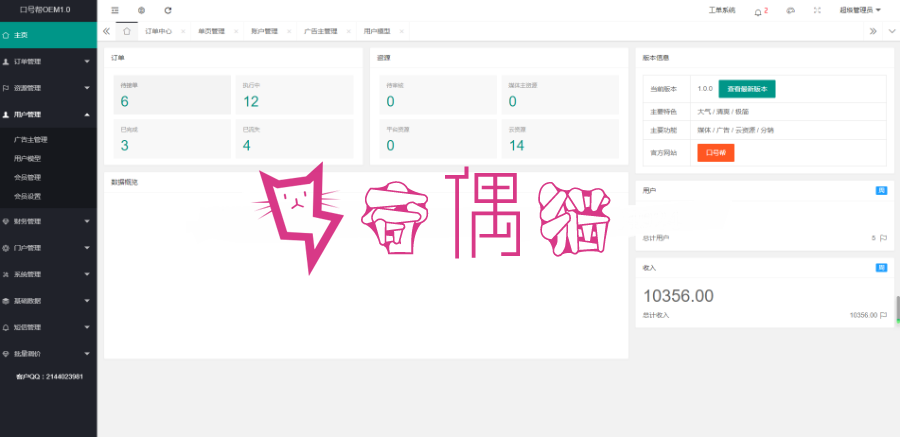Close the 广告主管理 tab
Viewport: 900px width, 437px height.
[348, 32]
